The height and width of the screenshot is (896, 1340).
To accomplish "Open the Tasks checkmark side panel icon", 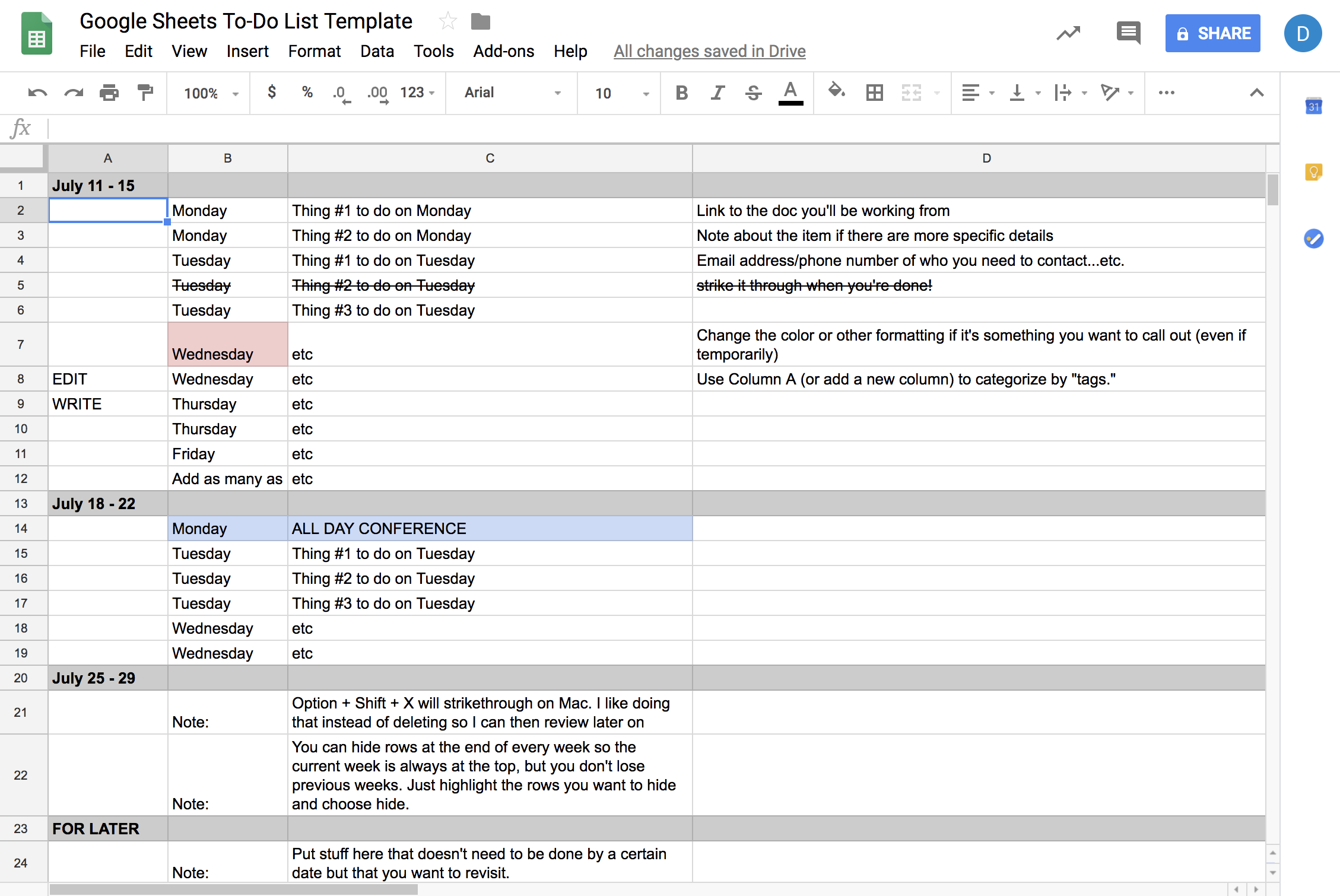I will point(1313,239).
